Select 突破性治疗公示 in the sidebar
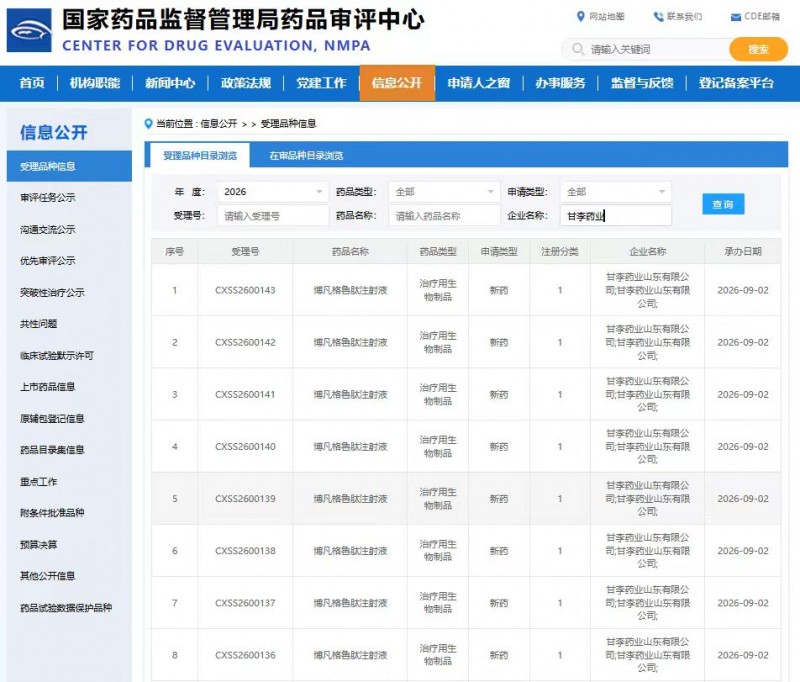The image size is (800, 682). [53, 292]
